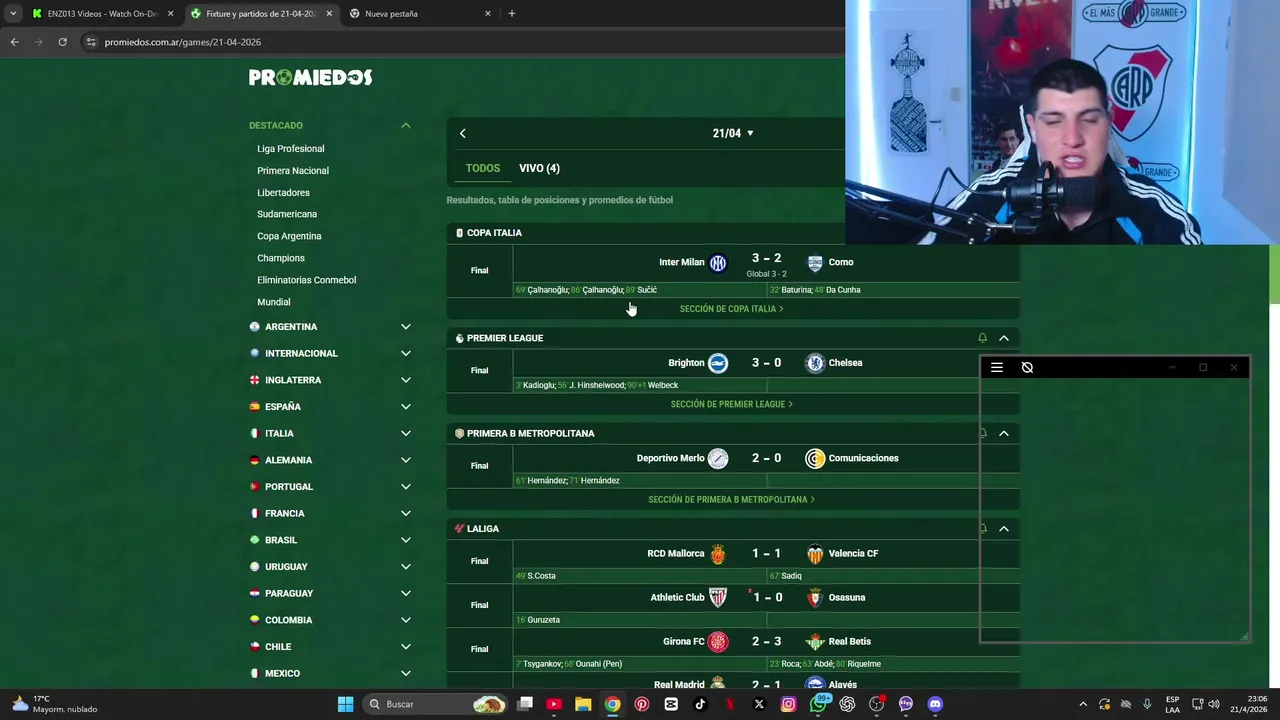The width and height of the screenshot is (1280, 720).
Task: Click the Promiedos logo
Action: click(x=310, y=78)
